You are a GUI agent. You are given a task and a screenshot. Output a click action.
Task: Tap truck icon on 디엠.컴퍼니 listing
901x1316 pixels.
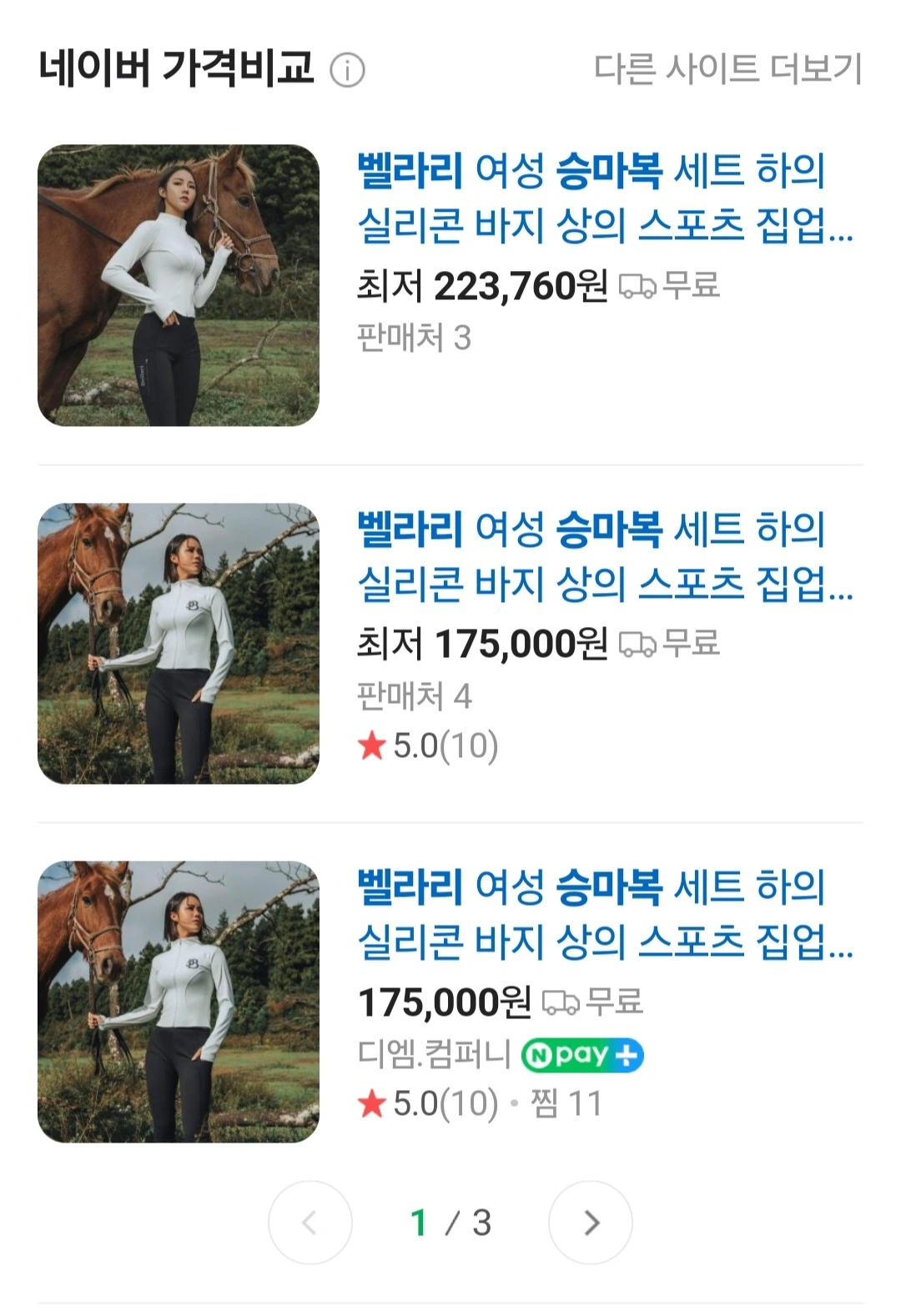tap(561, 1002)
